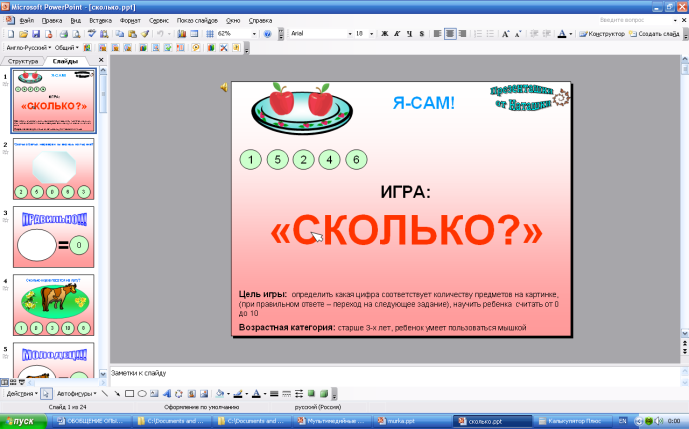The width and height of the screenshot is (689, 429).
Task: Select slide 4 thumbnail with the cow
Action: [x=54, y=304]
